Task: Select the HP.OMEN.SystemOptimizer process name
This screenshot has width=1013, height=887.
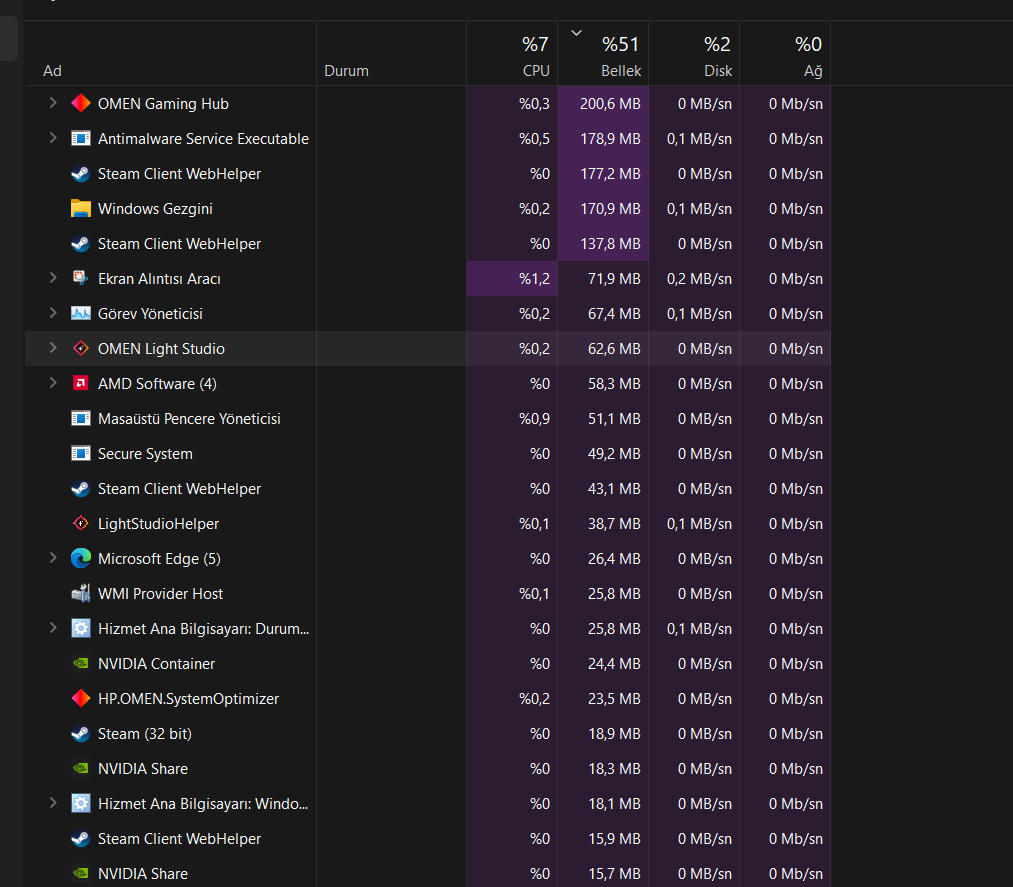Action: pyautogui.click(x=188, y=699)
